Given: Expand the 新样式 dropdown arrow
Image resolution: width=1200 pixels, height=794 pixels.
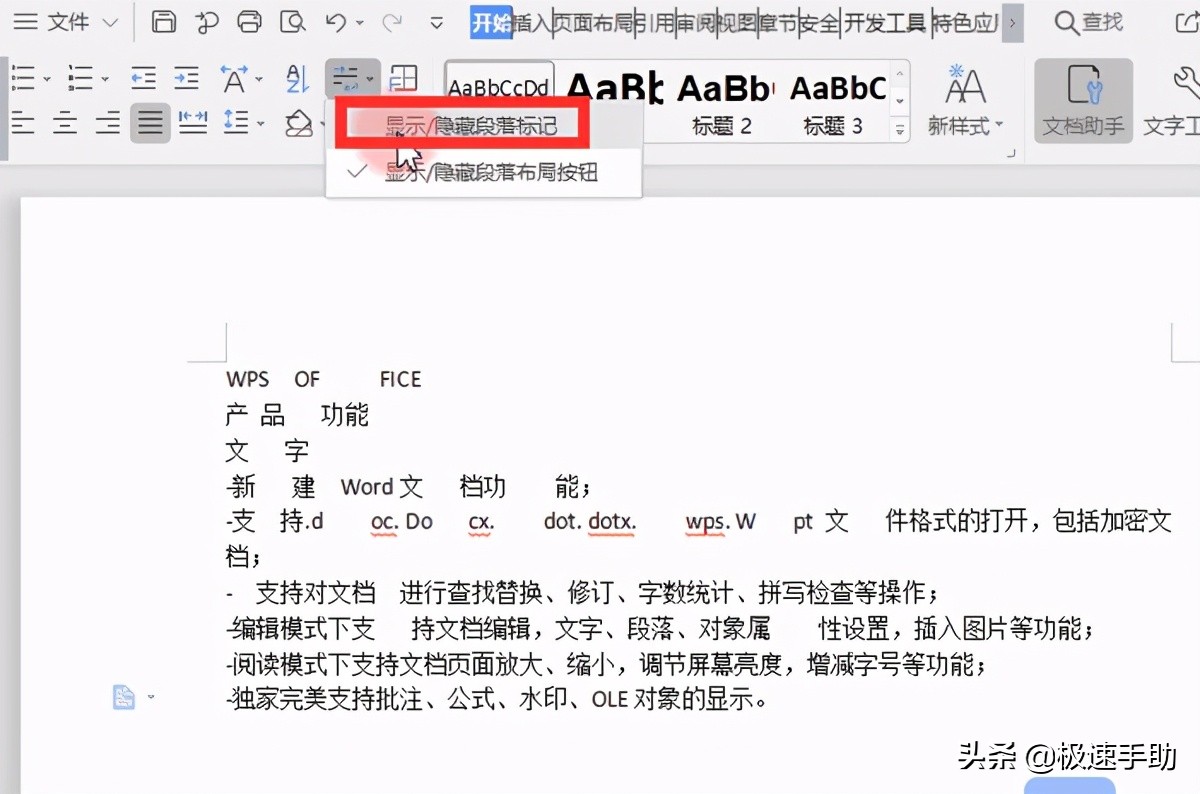Looking at the screenshot, I should click(x=998, y=126).
